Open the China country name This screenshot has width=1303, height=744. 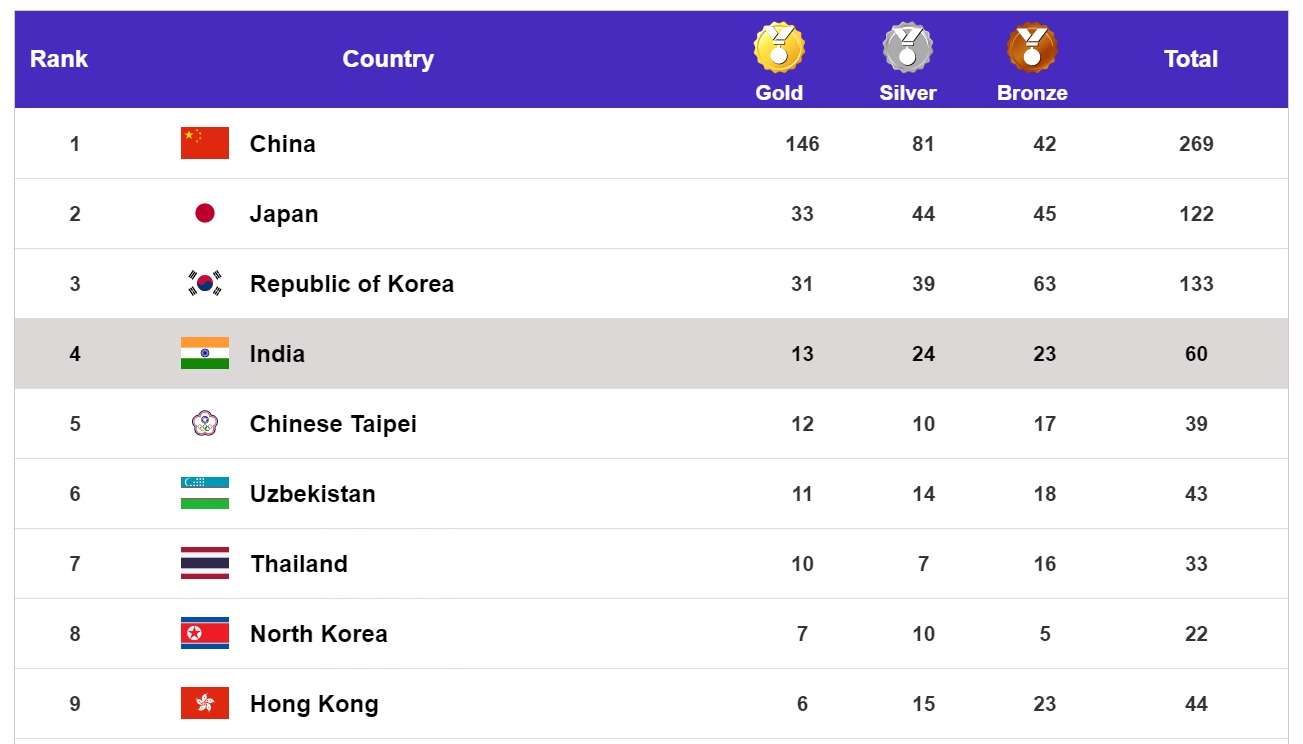point(283,144)
